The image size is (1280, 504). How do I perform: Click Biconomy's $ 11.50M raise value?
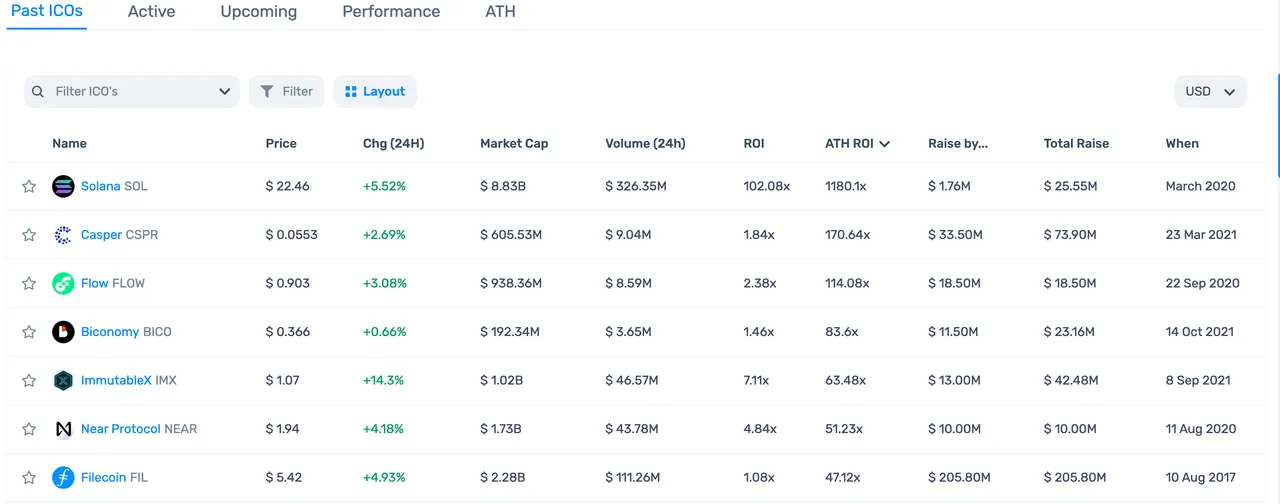(954, 332)
